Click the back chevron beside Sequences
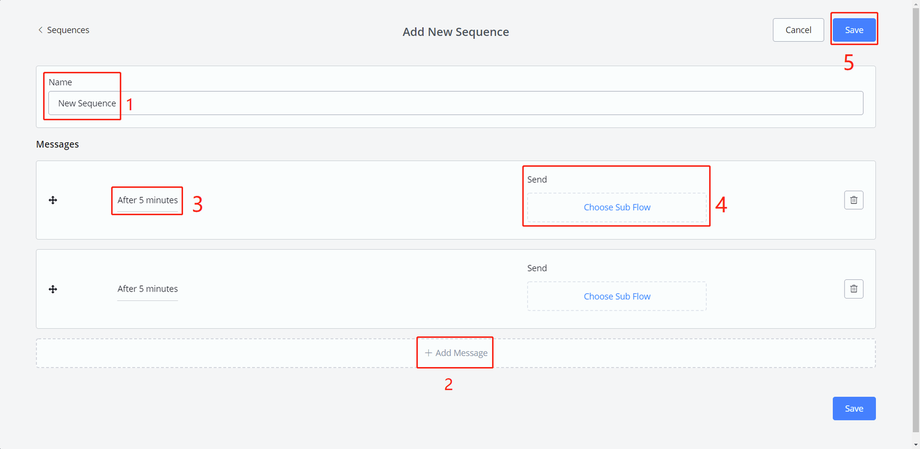The height and width of the screenshot is (449, 920). (40, 30)
